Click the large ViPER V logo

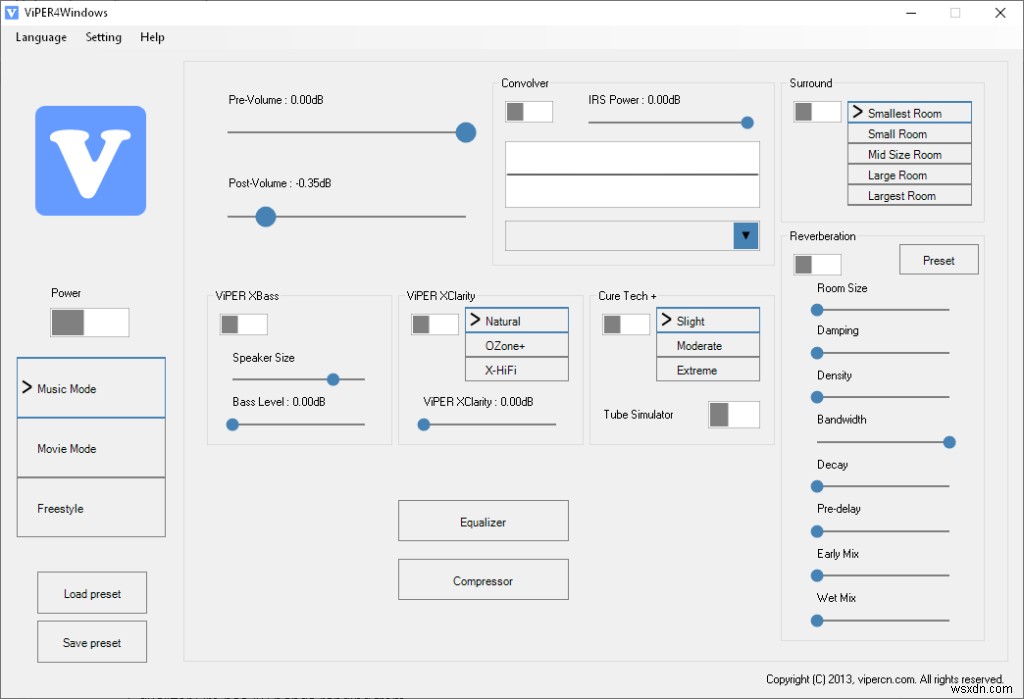pos(91,161)
